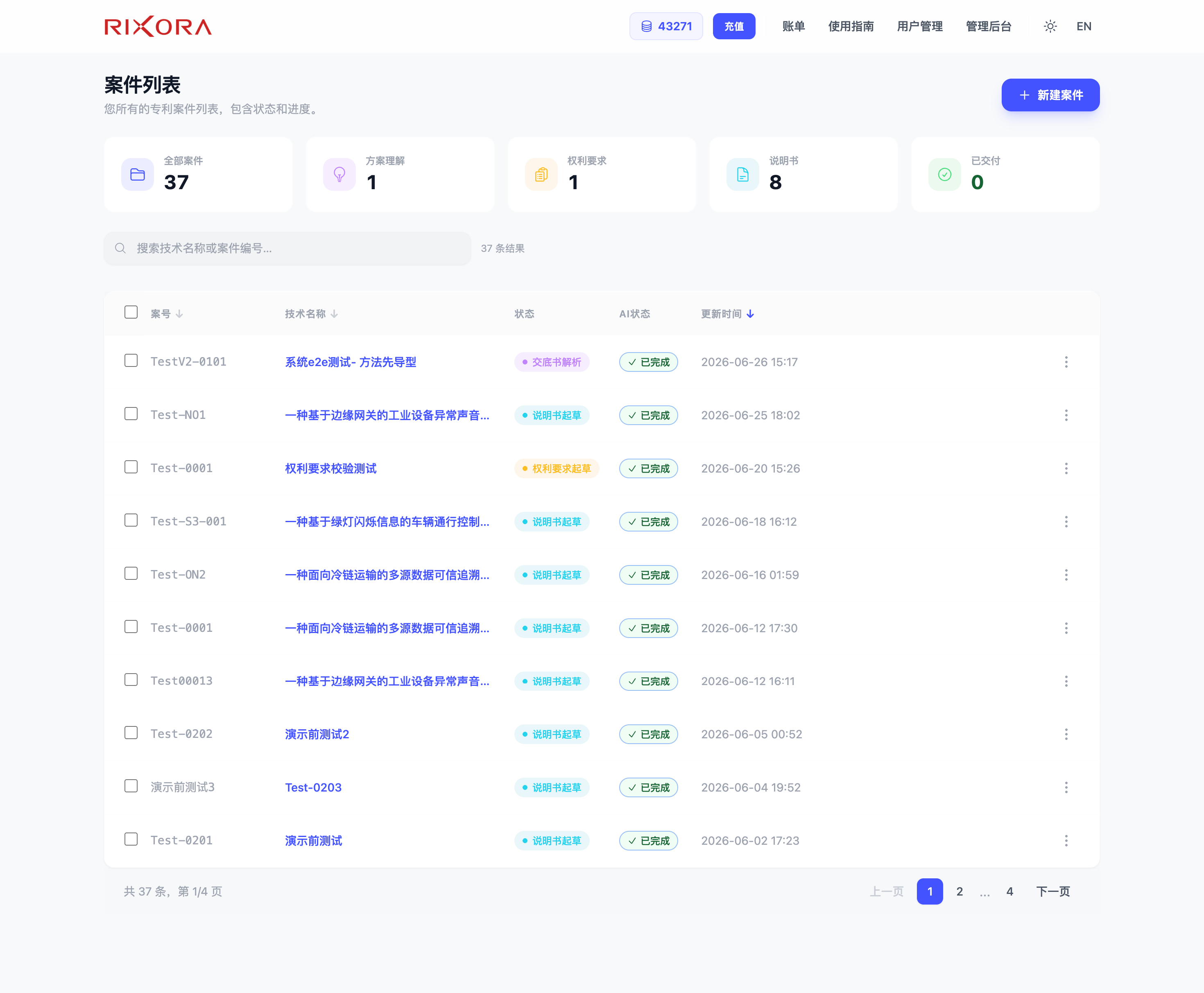Open the 权利要求校验测试 case link
Screen dimensions: 1204x993
pyautogui.click(x=330, y=468)
